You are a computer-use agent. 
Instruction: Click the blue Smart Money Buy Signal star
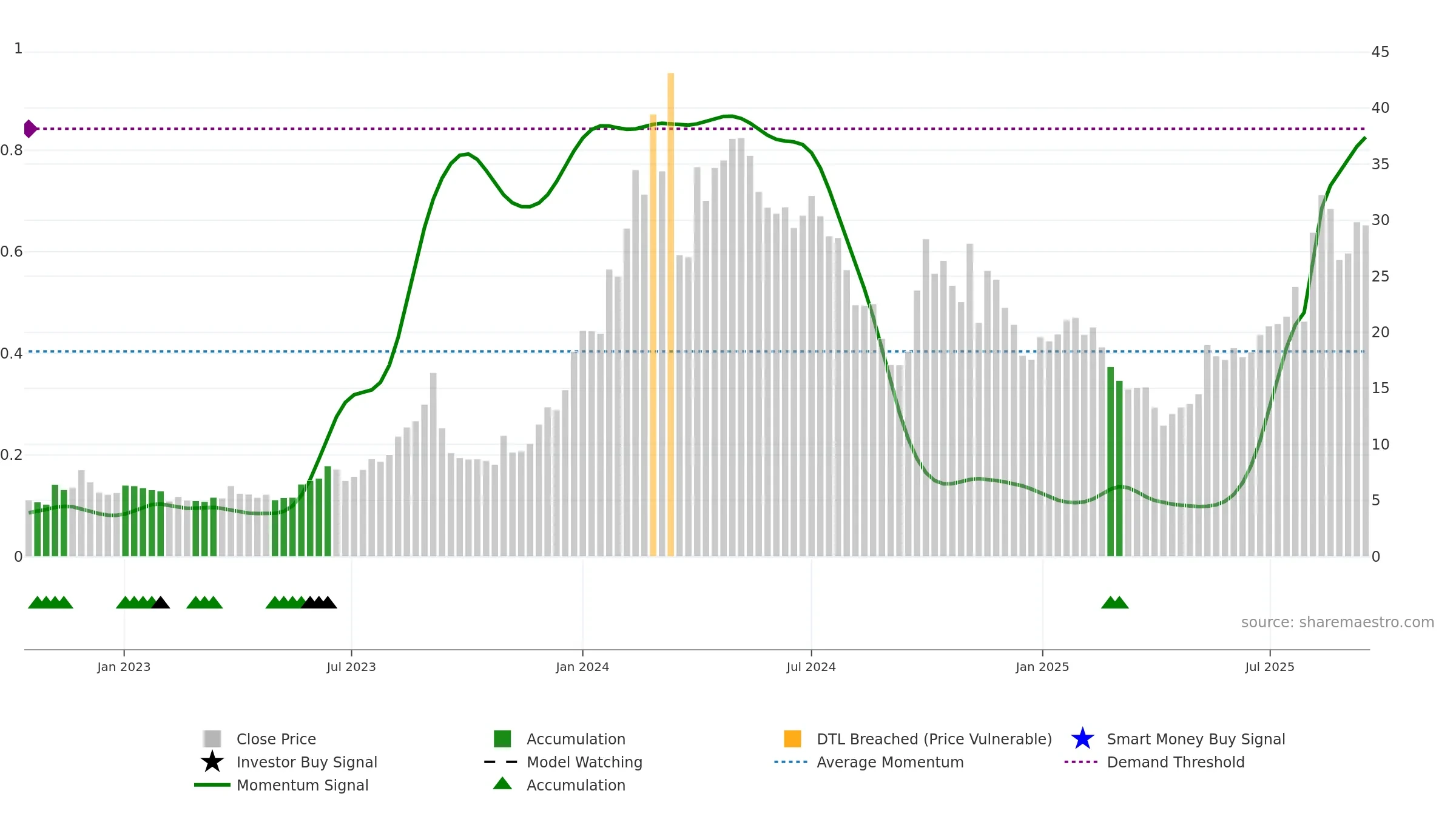pos(1082,739)
